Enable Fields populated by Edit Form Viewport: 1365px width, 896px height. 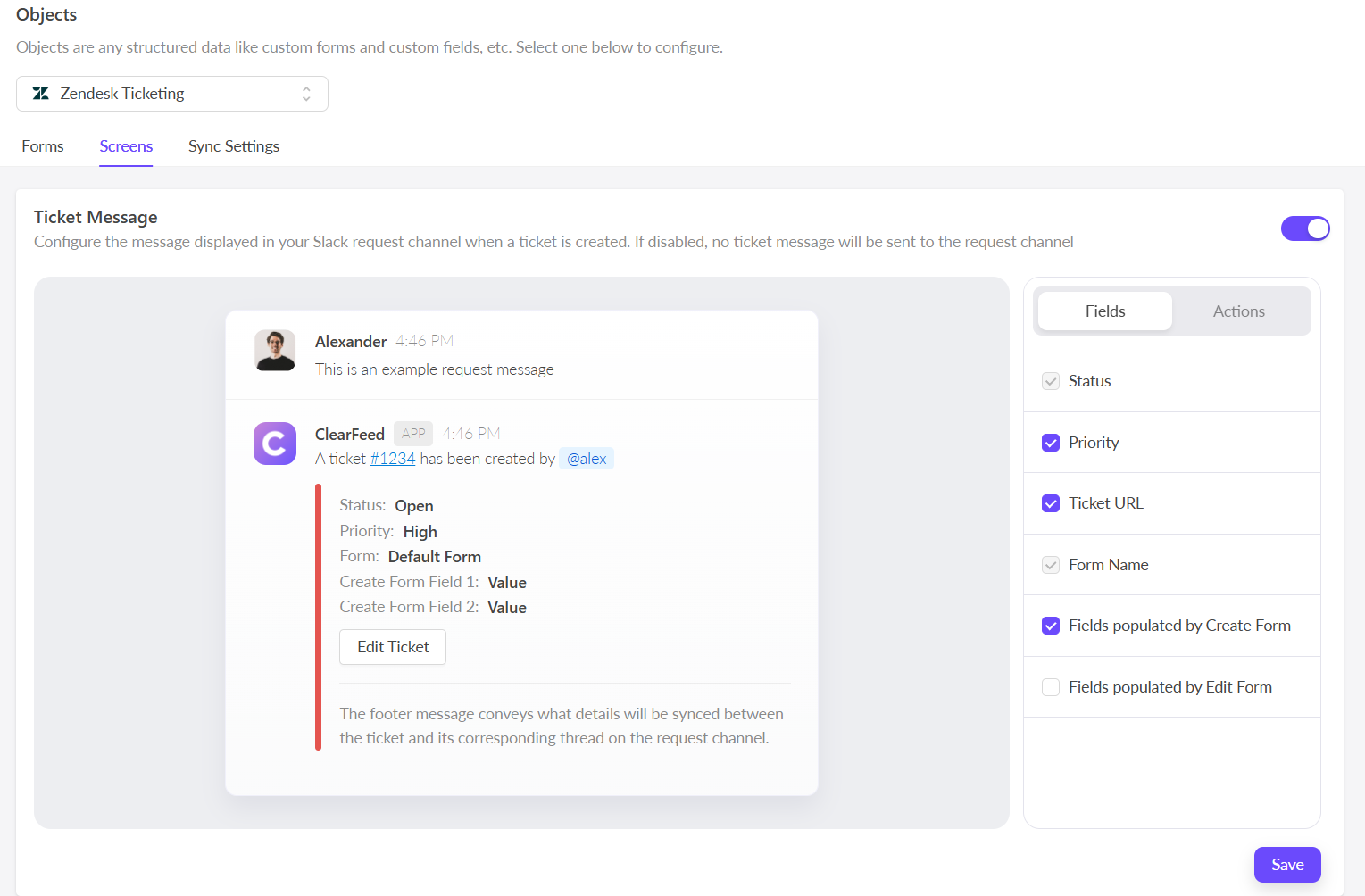pyautogui.click(x=1051, y=687)
